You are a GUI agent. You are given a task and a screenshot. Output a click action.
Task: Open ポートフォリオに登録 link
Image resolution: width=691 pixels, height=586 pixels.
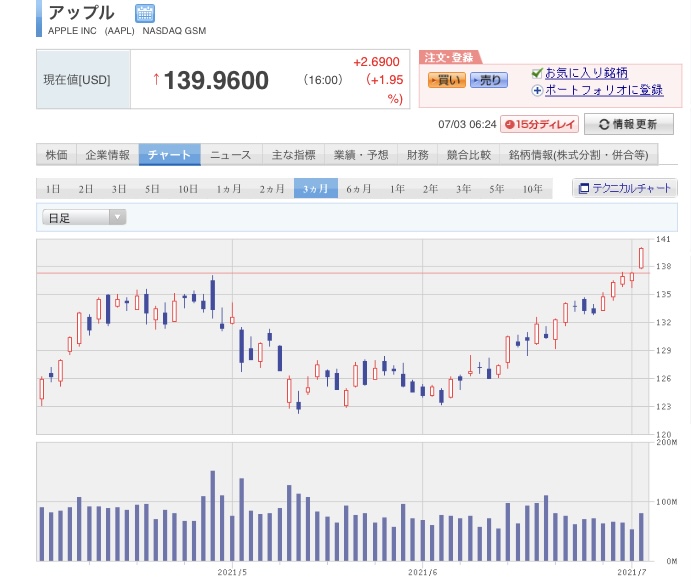coord(604,90)
